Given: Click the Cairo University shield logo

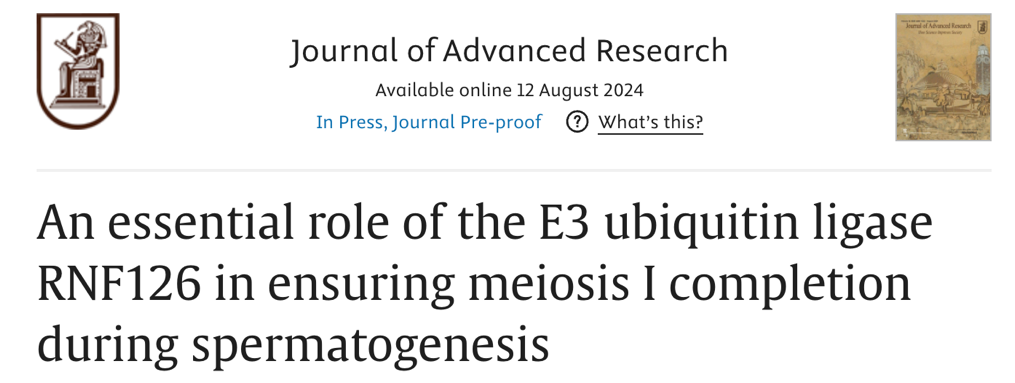Looking at the screenshot, I should (x=78, y=71).
